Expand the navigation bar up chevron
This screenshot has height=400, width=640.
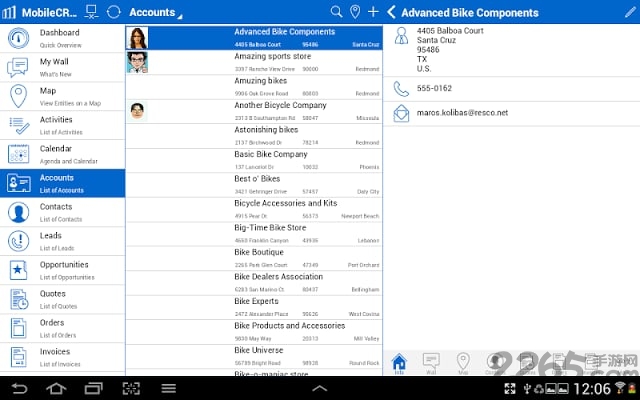point(320,389)
